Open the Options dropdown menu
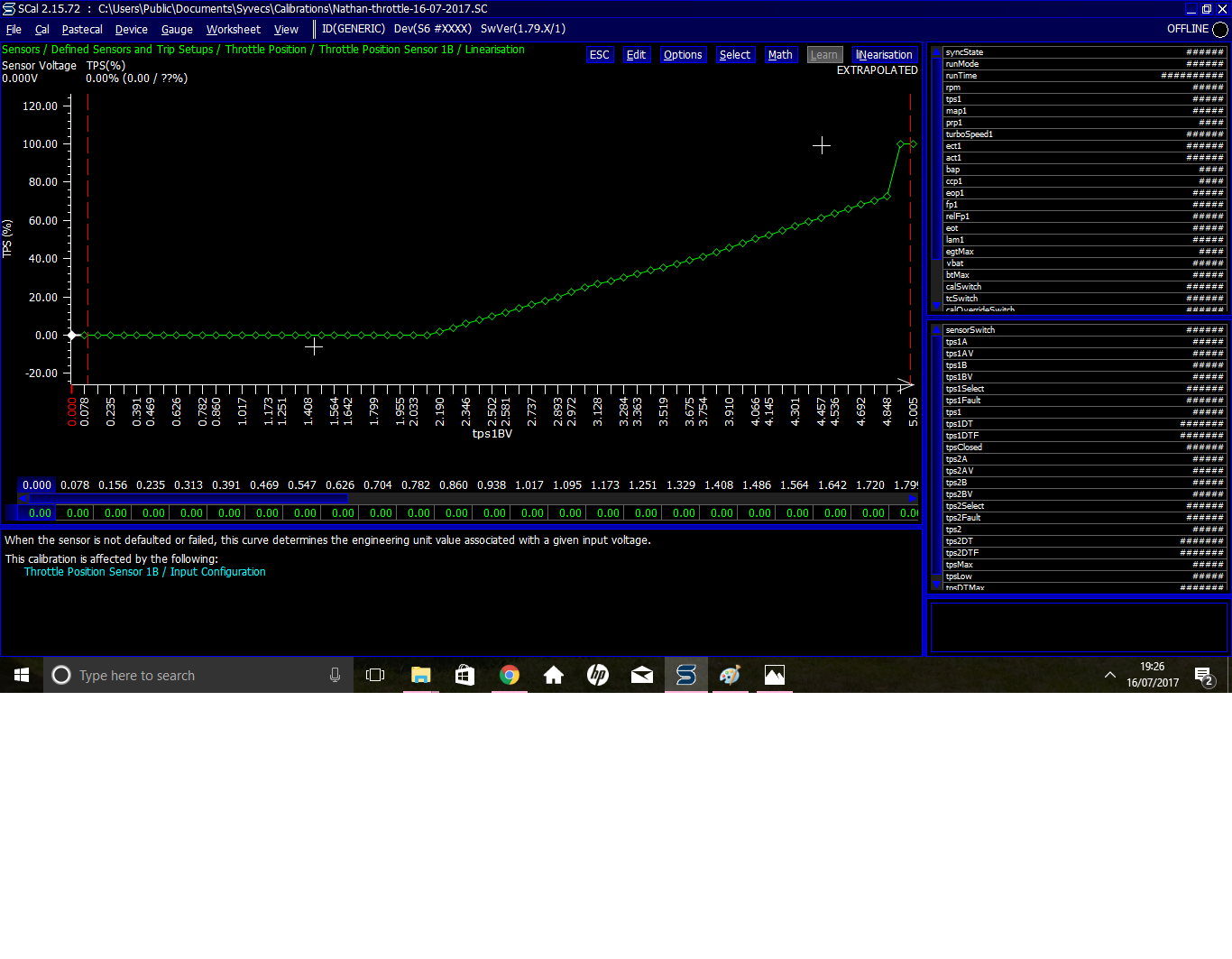This screenshot has width=1232, height=959. (682, 55)
